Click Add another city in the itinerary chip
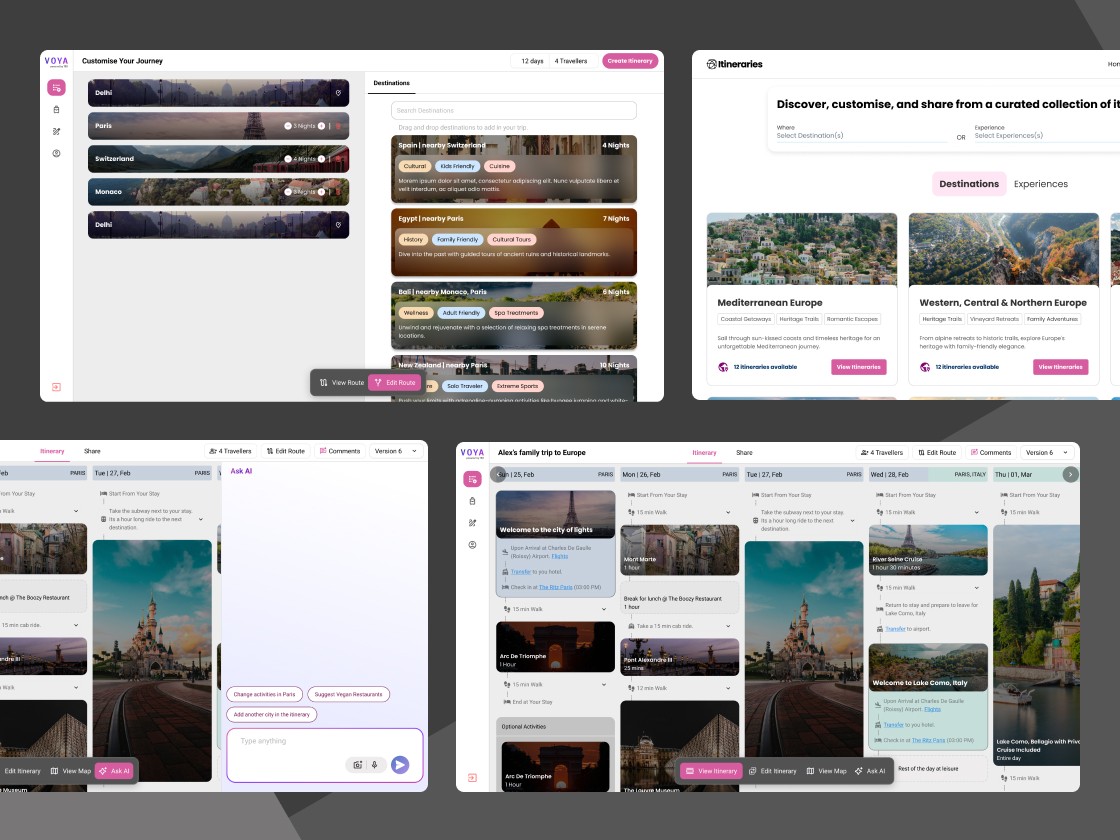This screenshot has width=1120, height=840. point(271,714)
